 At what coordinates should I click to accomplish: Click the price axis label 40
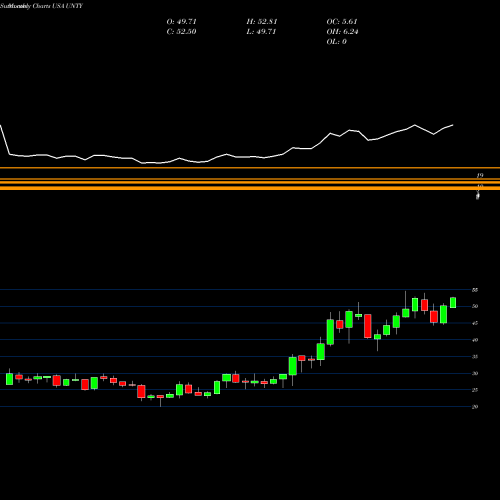(475, 340)
